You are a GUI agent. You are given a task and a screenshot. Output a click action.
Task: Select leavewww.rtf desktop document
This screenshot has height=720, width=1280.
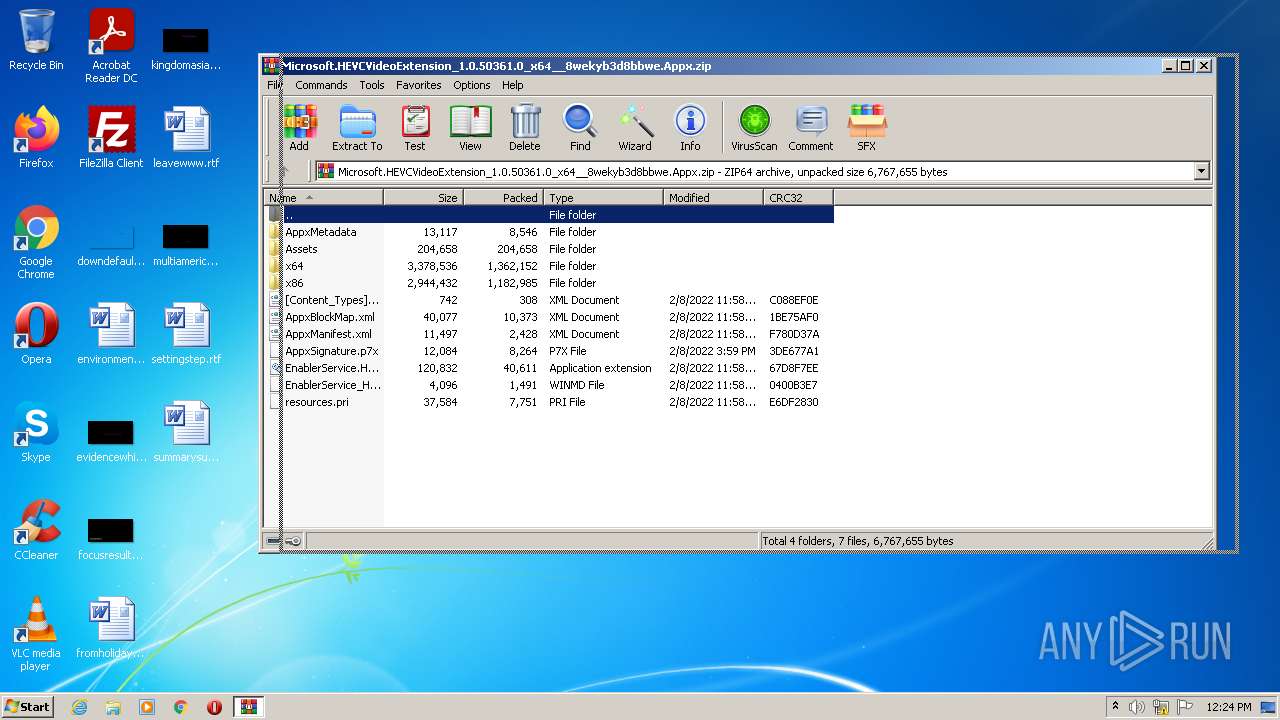pos(186,138)
